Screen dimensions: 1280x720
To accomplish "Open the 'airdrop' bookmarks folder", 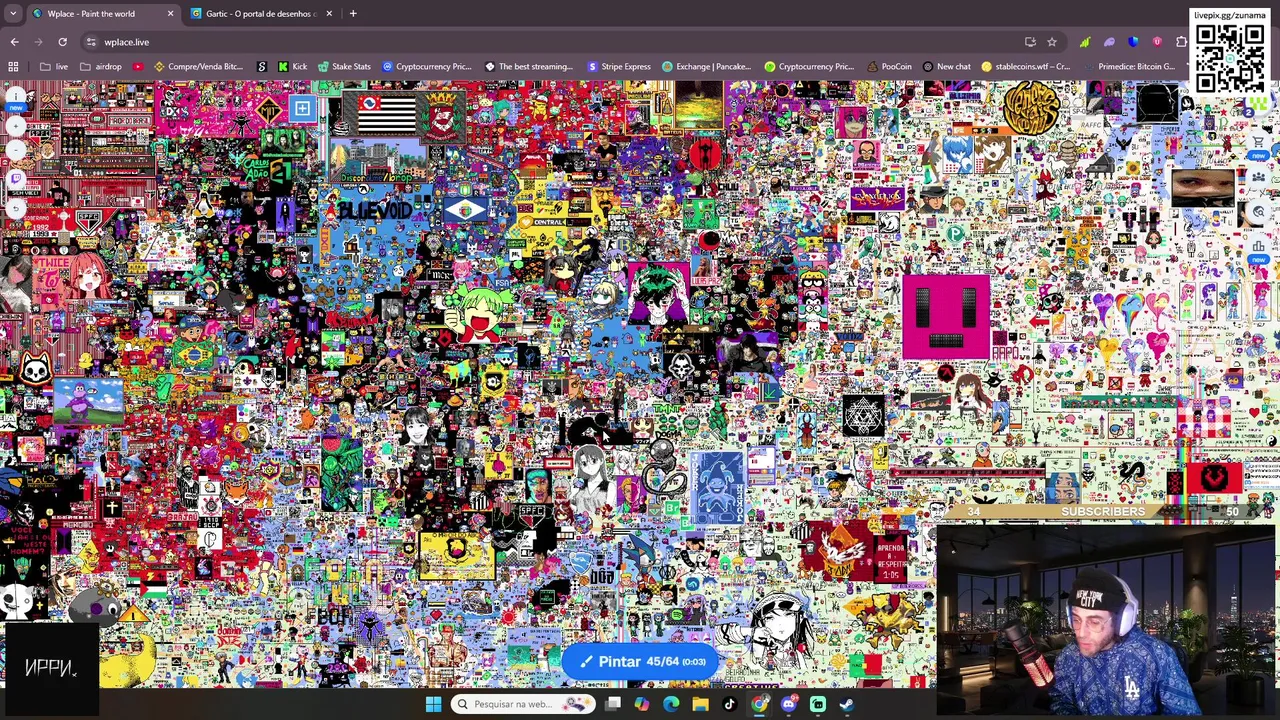I will coord(101,67).
